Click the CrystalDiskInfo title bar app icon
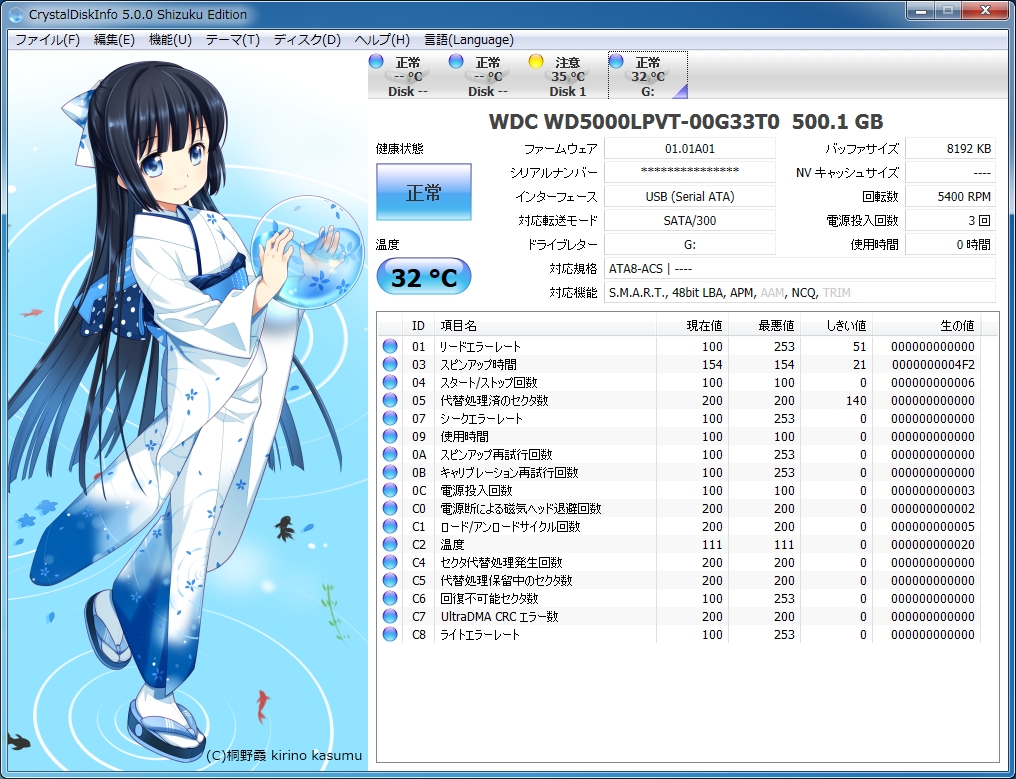Viewport: 1016px width, 779px height. pos(16,15)
